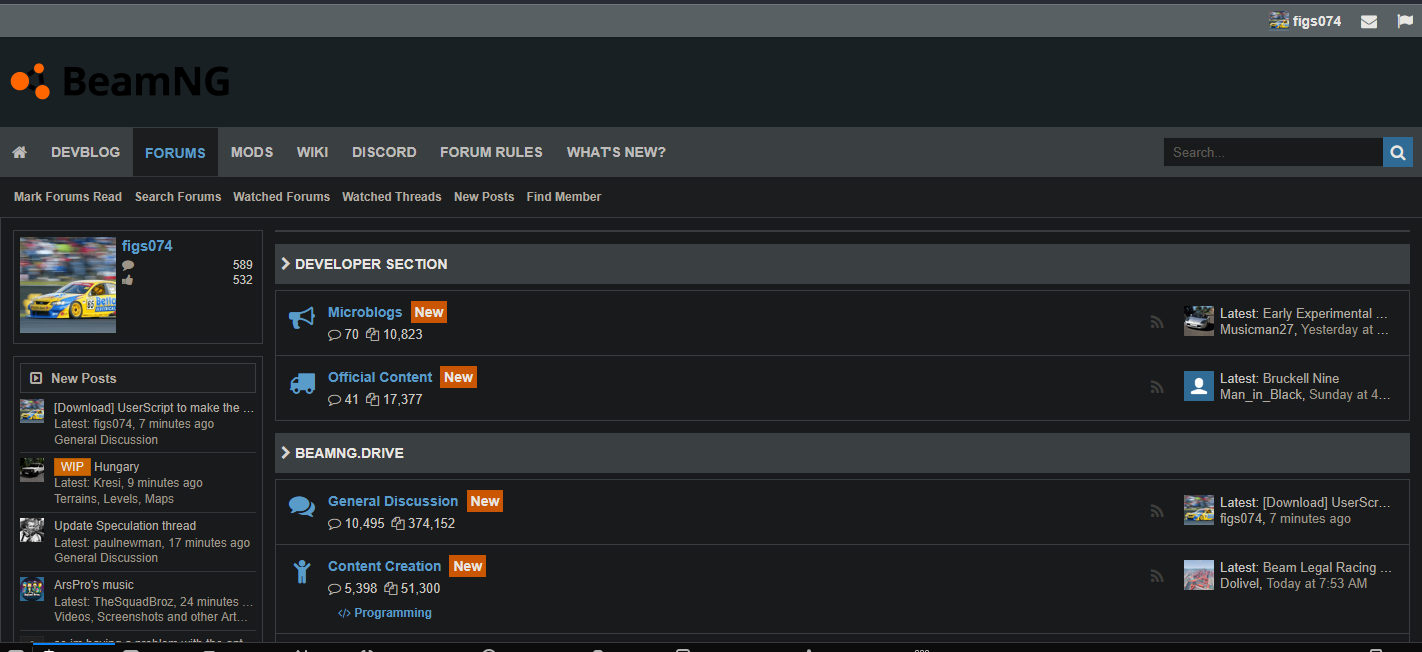This screenshot has height=652, width=1422.
Task: Click avatar beside ArsPro's music thread
Action: [x=32, y=588]
